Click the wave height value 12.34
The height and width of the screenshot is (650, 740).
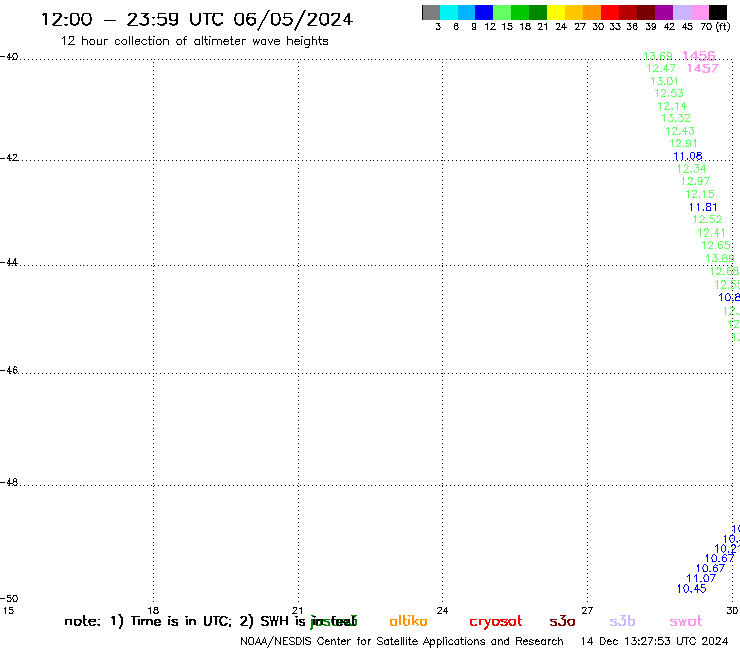pyautogui.click(x=691, y=169)
